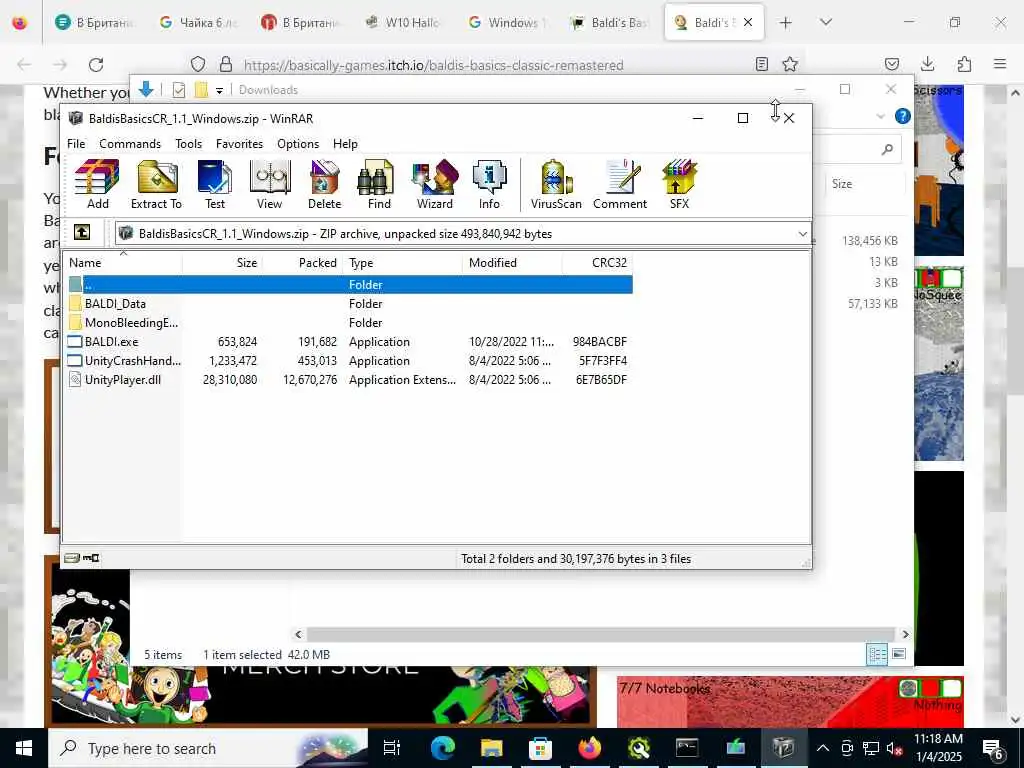Sort by the Packed column header
Screen dimensions: 1024x768
pos(302,263)
